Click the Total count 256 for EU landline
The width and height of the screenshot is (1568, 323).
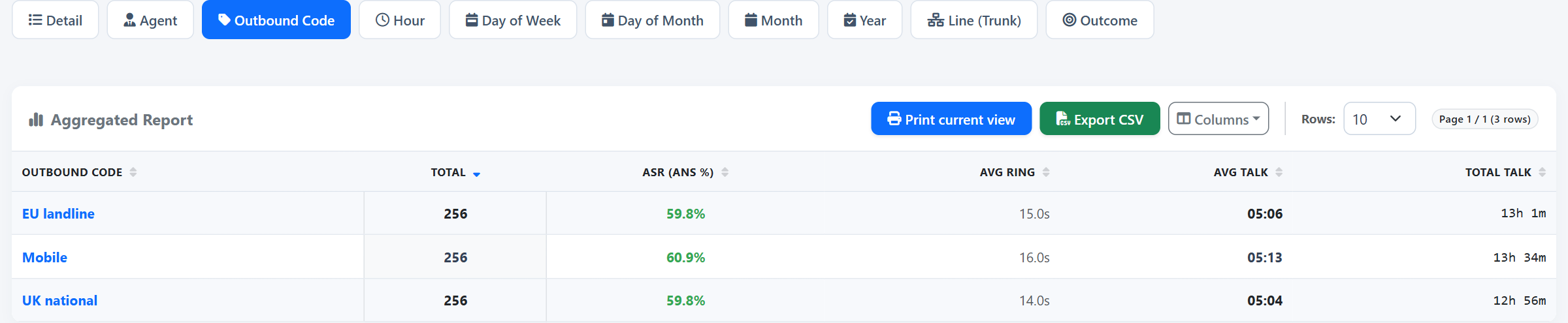pos(455,214)
